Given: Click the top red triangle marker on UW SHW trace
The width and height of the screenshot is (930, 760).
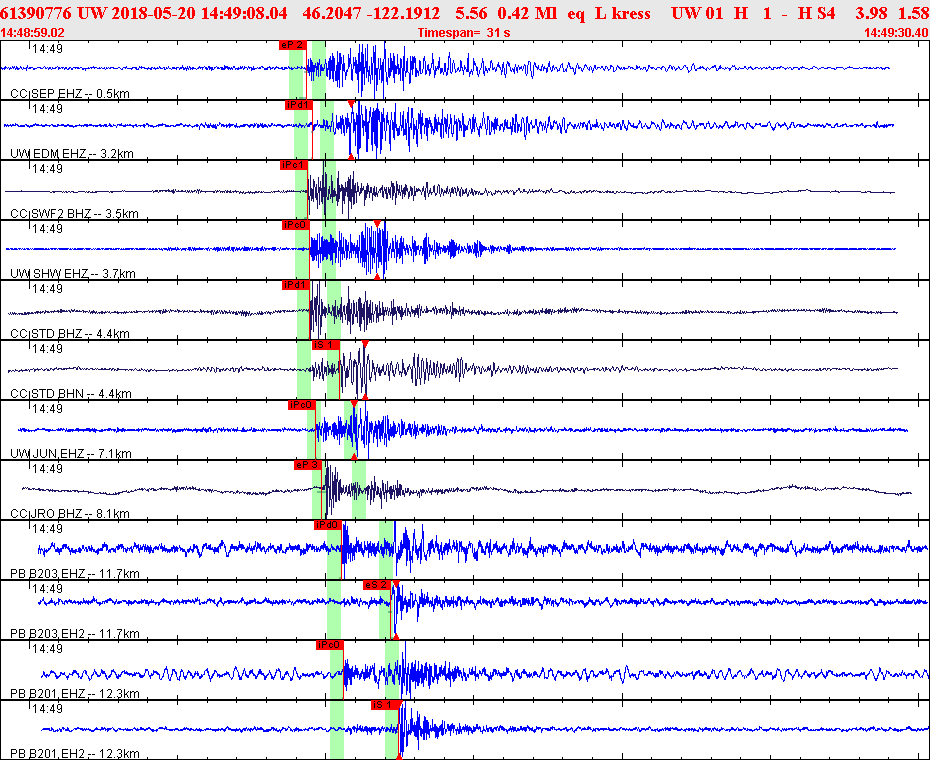Looking at the screenshot, I should point(377,224).
